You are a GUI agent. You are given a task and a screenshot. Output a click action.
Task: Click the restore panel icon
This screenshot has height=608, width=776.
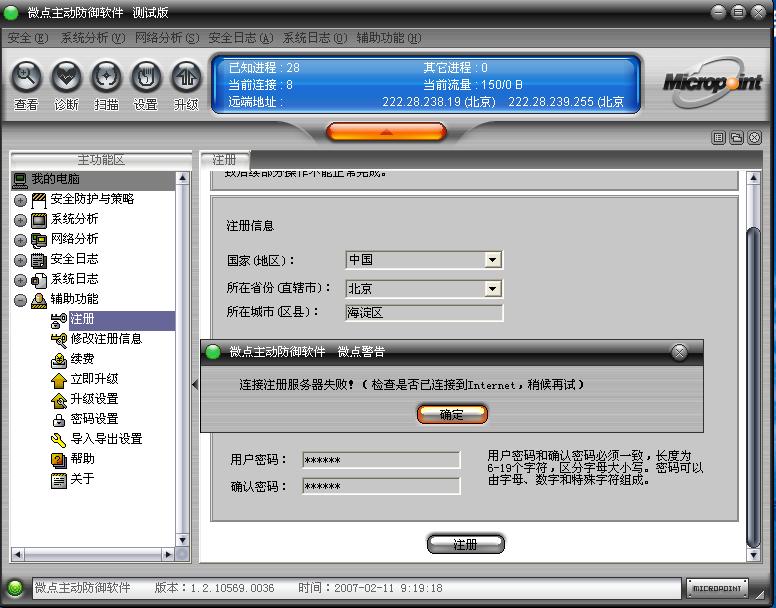click(736, 138)
